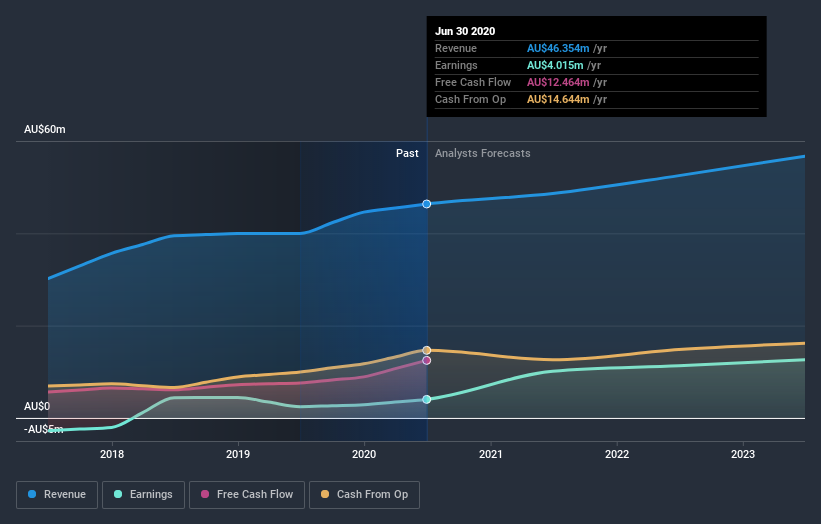The image size is (821, 524).
Task: Click the Cash From Op label in tooltip
Action: 471,99
